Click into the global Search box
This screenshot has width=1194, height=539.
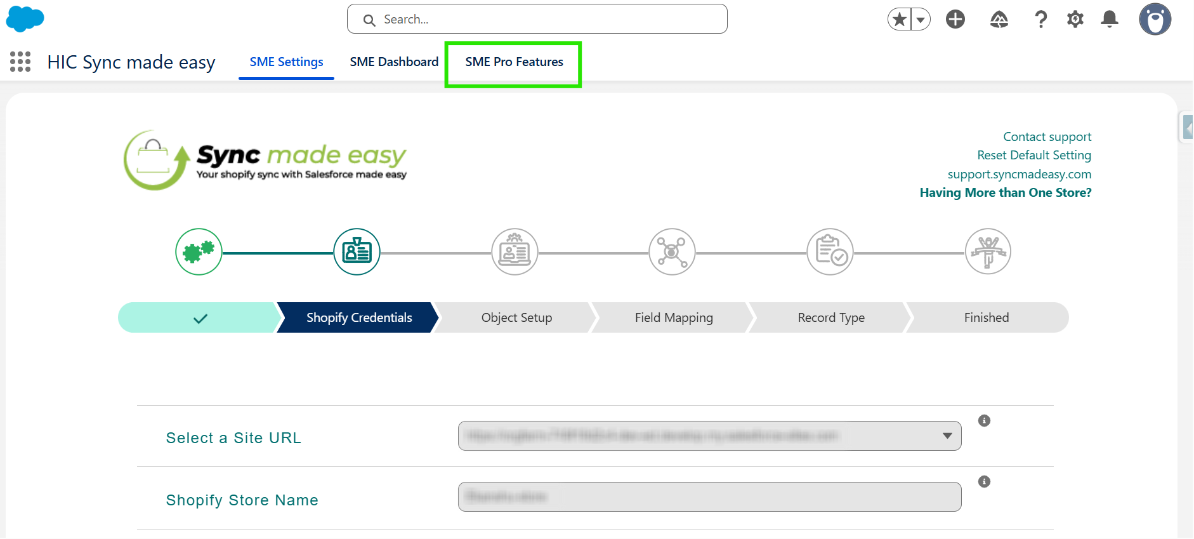(x=537, y=19)
